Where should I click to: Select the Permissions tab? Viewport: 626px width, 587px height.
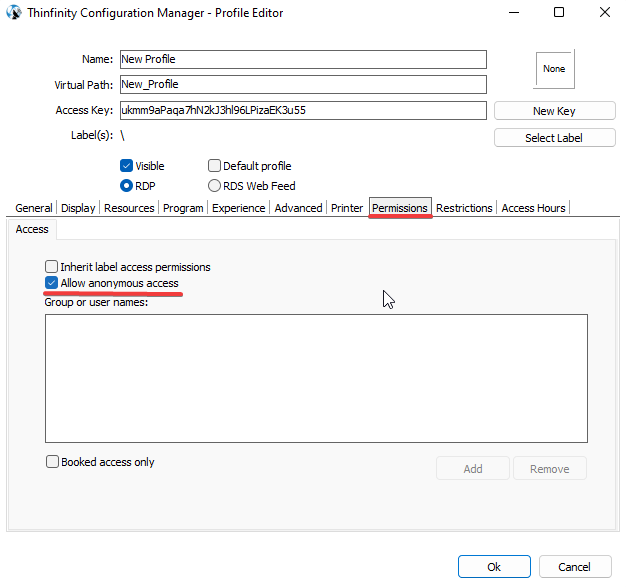(400, 208)
